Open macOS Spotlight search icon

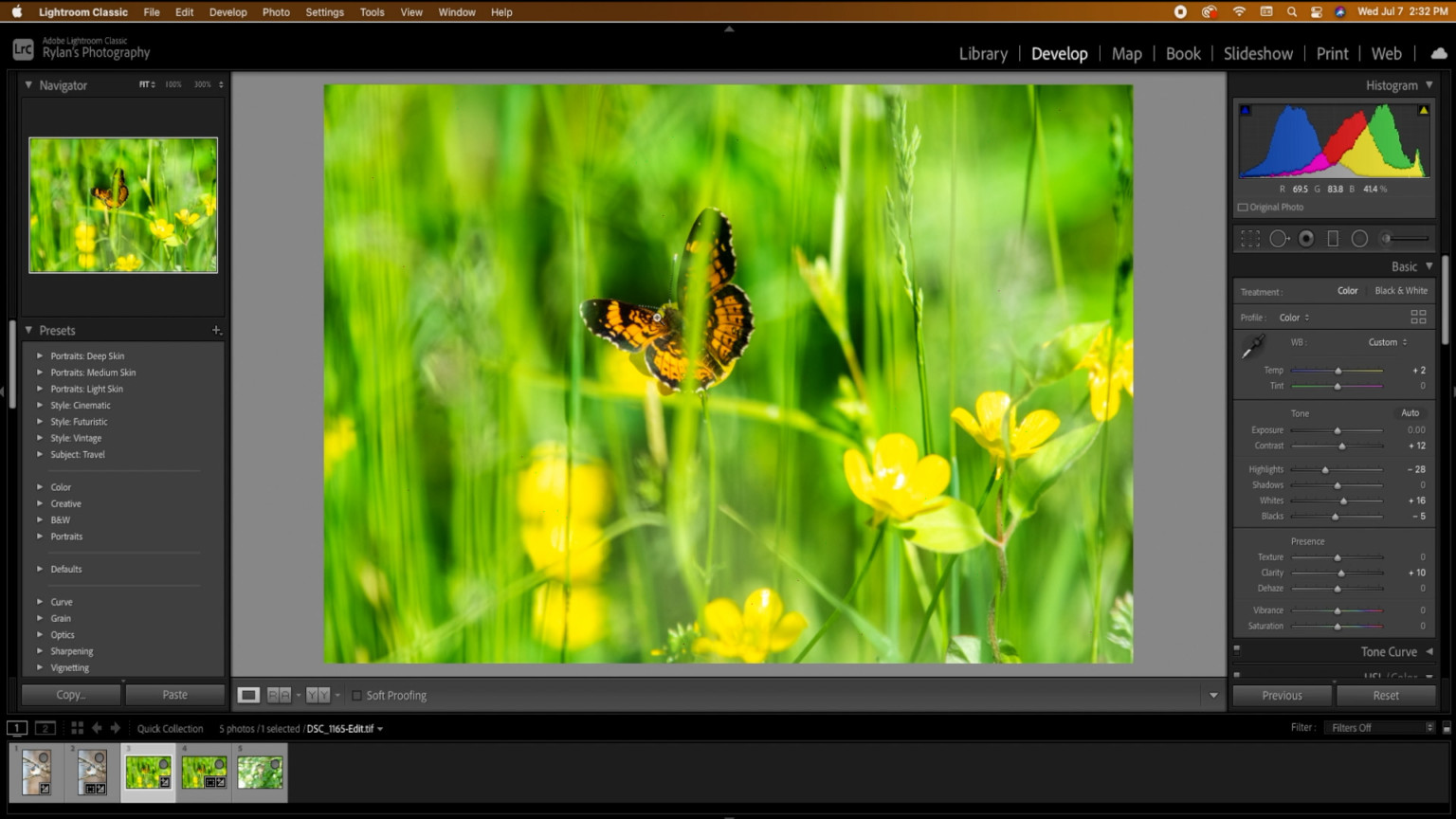(x=1292, y=12)
